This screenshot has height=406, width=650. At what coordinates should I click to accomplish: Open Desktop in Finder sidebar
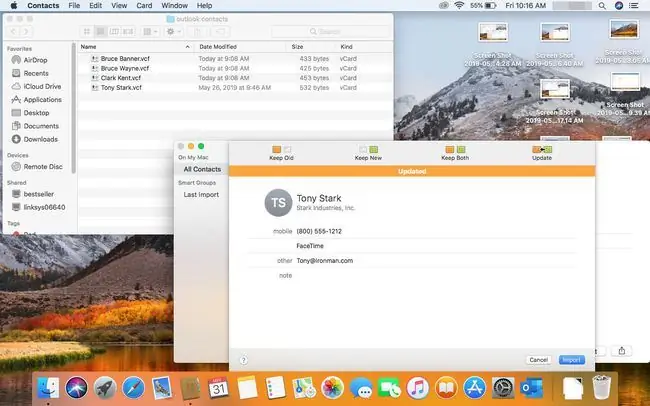36,113
